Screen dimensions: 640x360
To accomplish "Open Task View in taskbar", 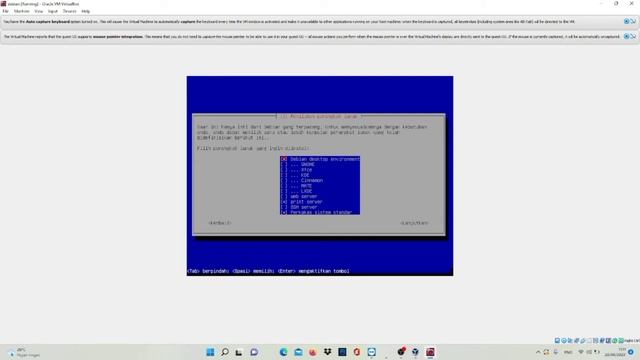I will pyautogui.click(x=239, y=352).
